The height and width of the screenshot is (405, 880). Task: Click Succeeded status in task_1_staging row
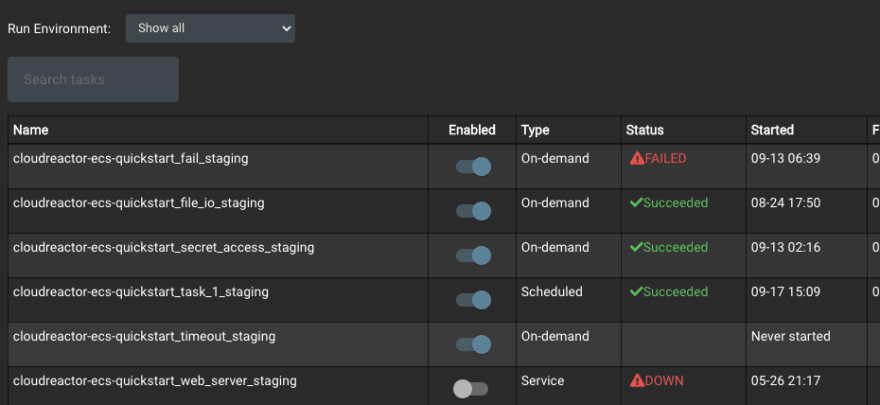(x=676, y=292)
